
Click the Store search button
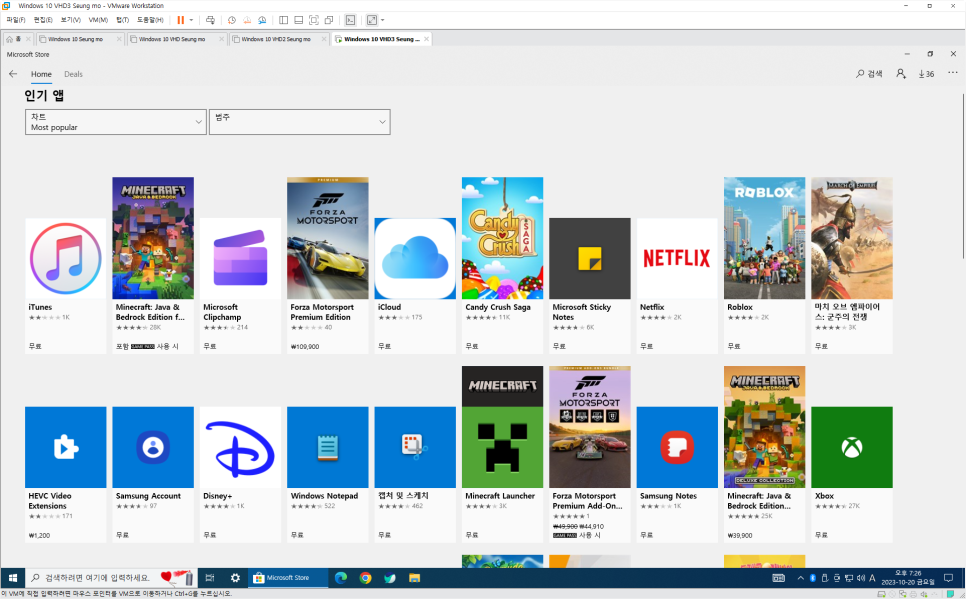(869, 73)
